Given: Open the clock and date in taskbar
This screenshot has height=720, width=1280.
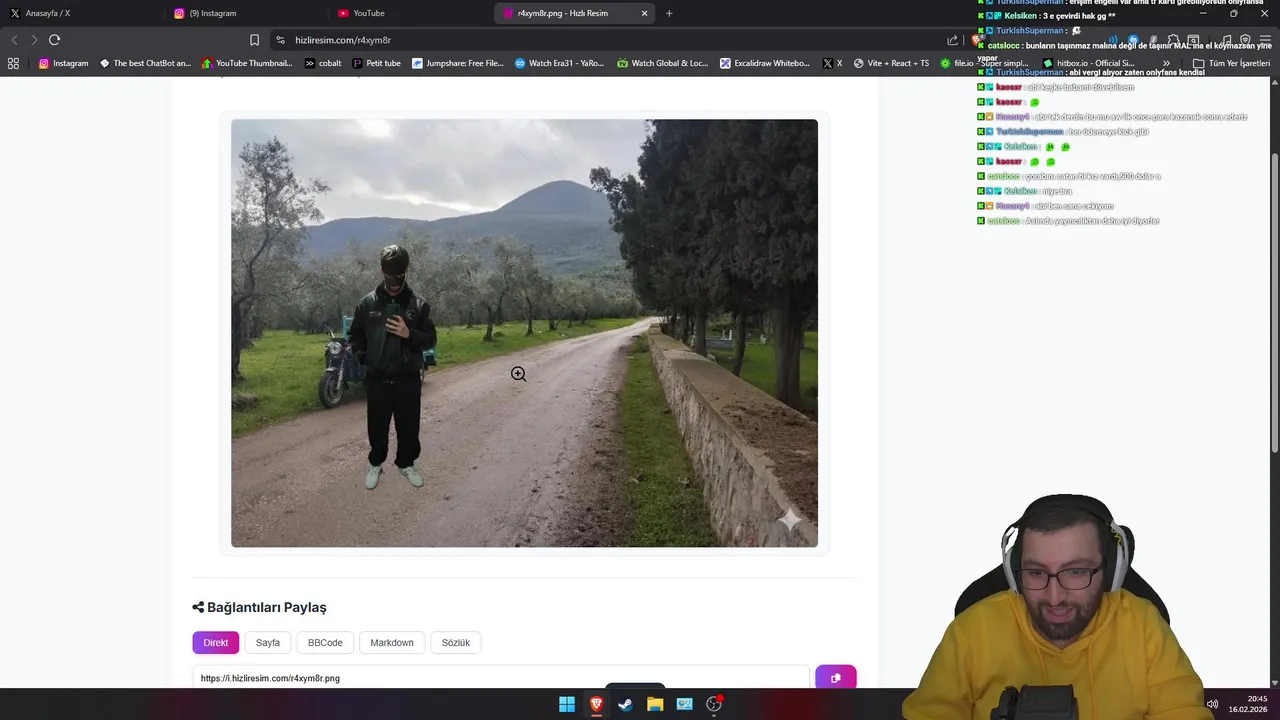Looking at the screenshot, I should [x=1250, y=704].
